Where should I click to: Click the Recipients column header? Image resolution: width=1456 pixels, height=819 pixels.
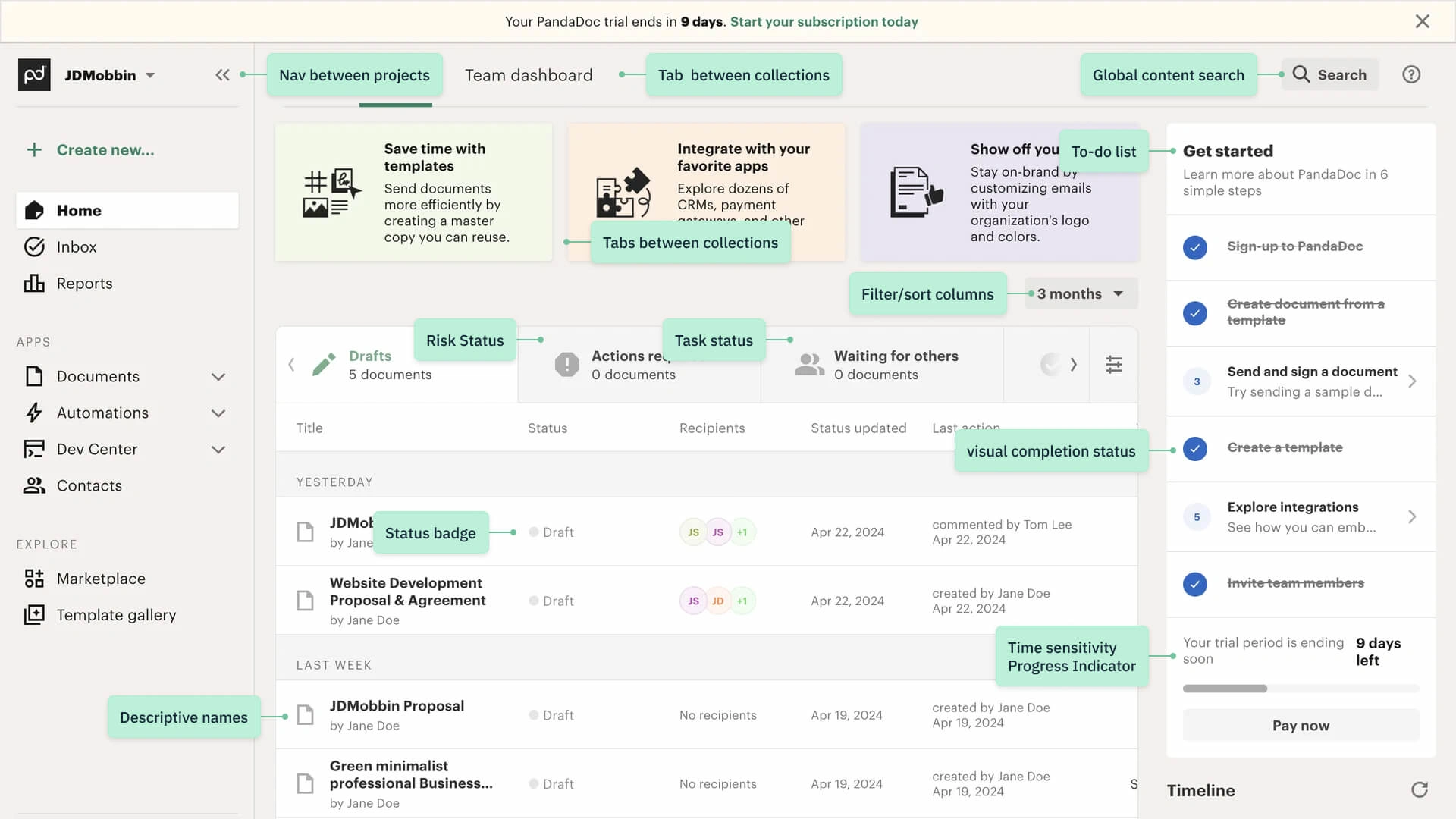tap(712, 428)
